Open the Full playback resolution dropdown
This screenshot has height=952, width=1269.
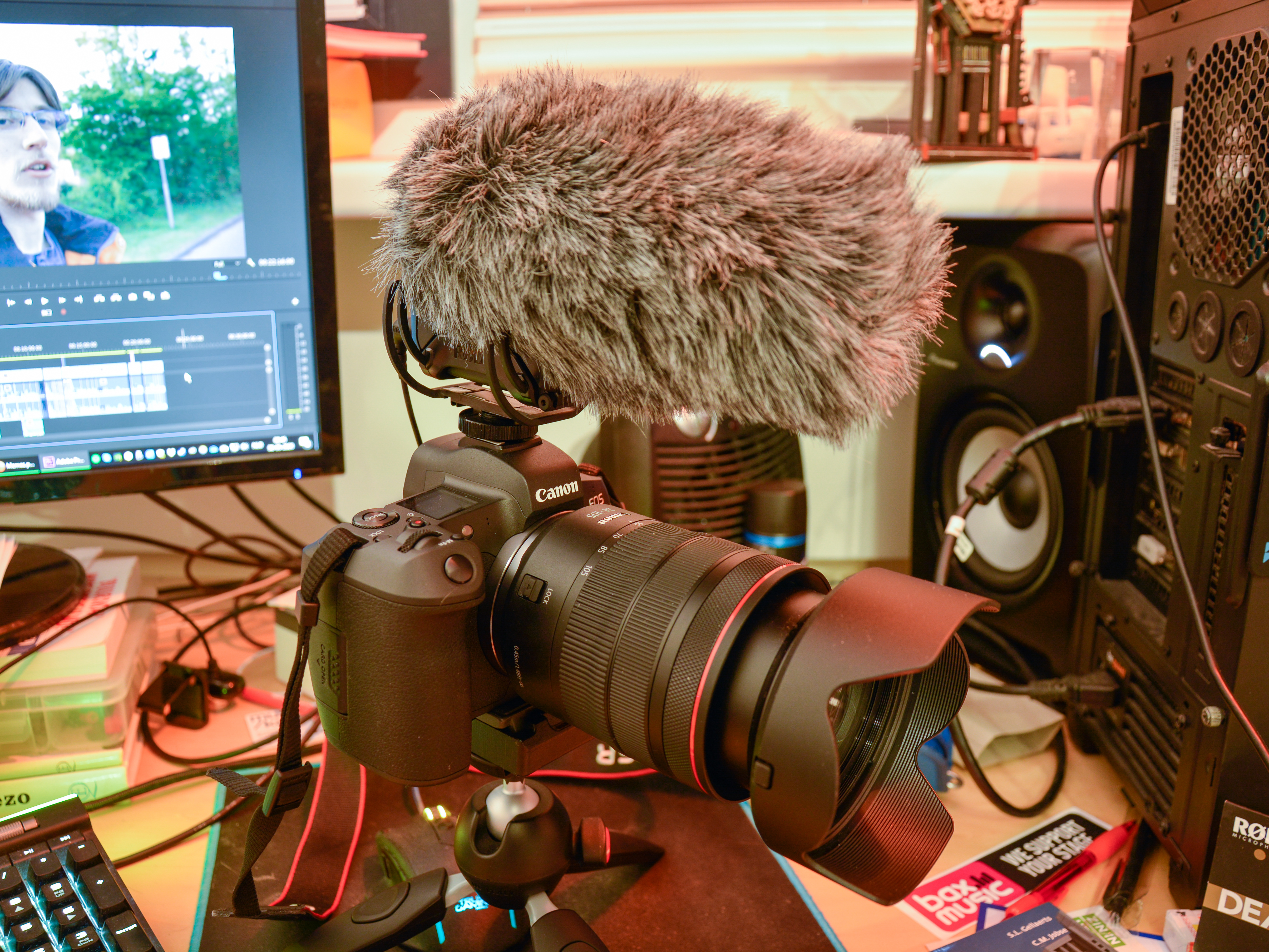click(x=227, y=263)
